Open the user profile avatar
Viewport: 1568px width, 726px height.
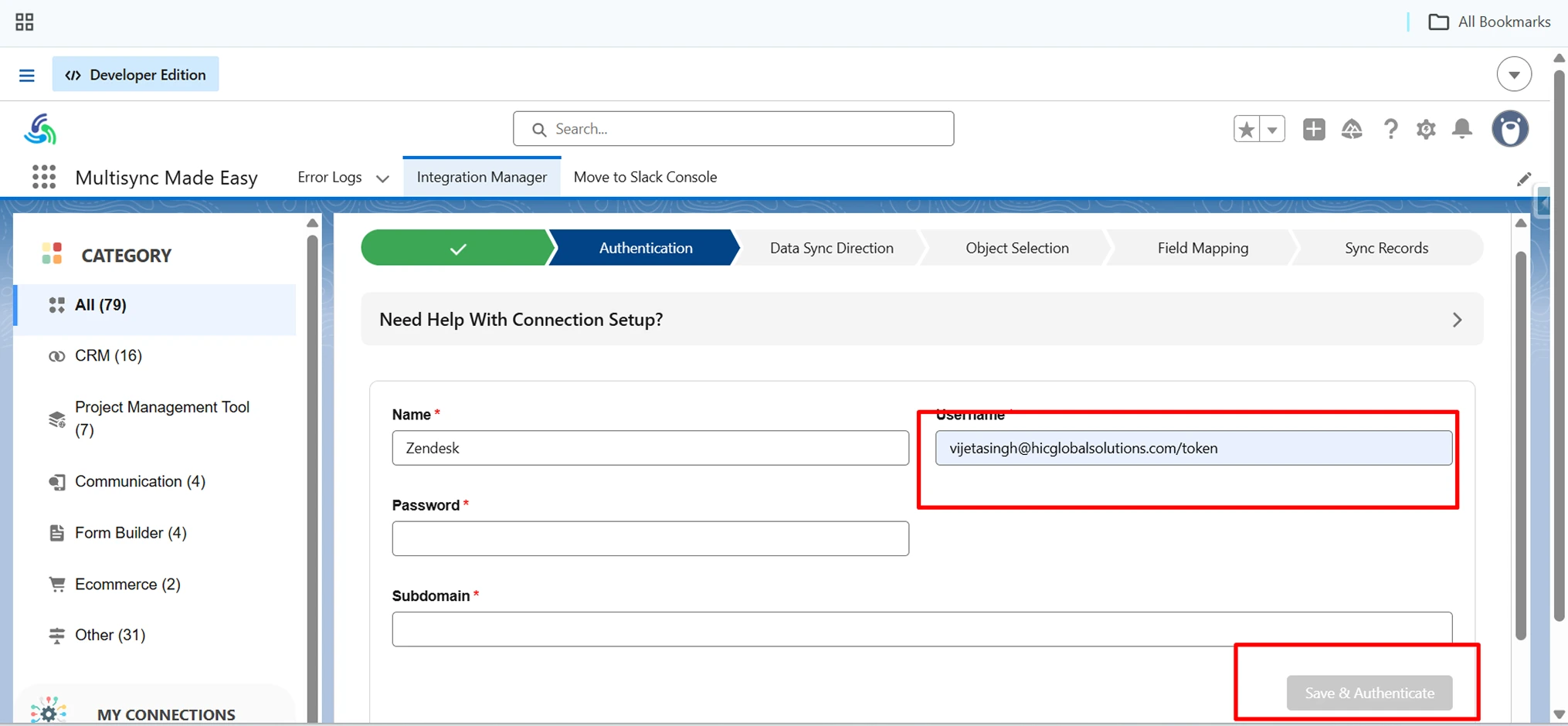pyautogui.click(x=1510, y=128)
